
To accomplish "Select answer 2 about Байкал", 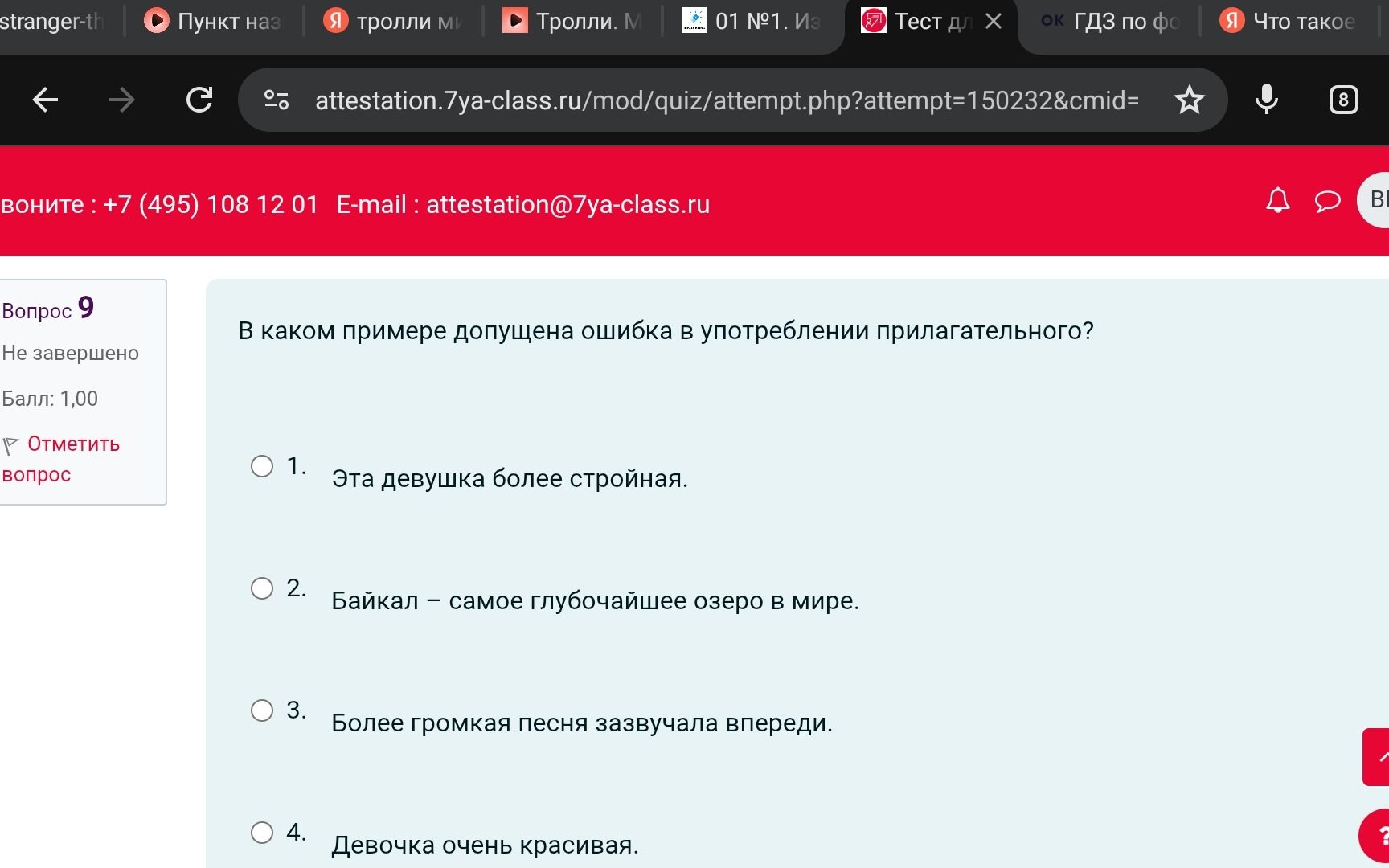I will pyautogui.click(x=262, y=588).
